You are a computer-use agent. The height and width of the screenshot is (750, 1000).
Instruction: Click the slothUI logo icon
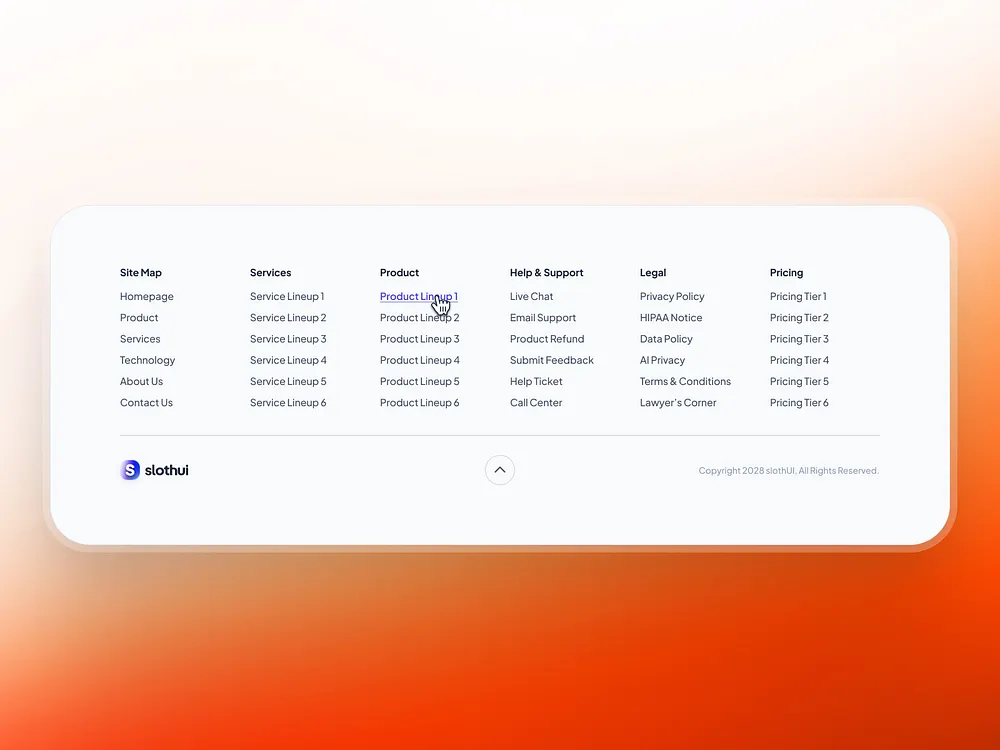click(x=130, y=470)
